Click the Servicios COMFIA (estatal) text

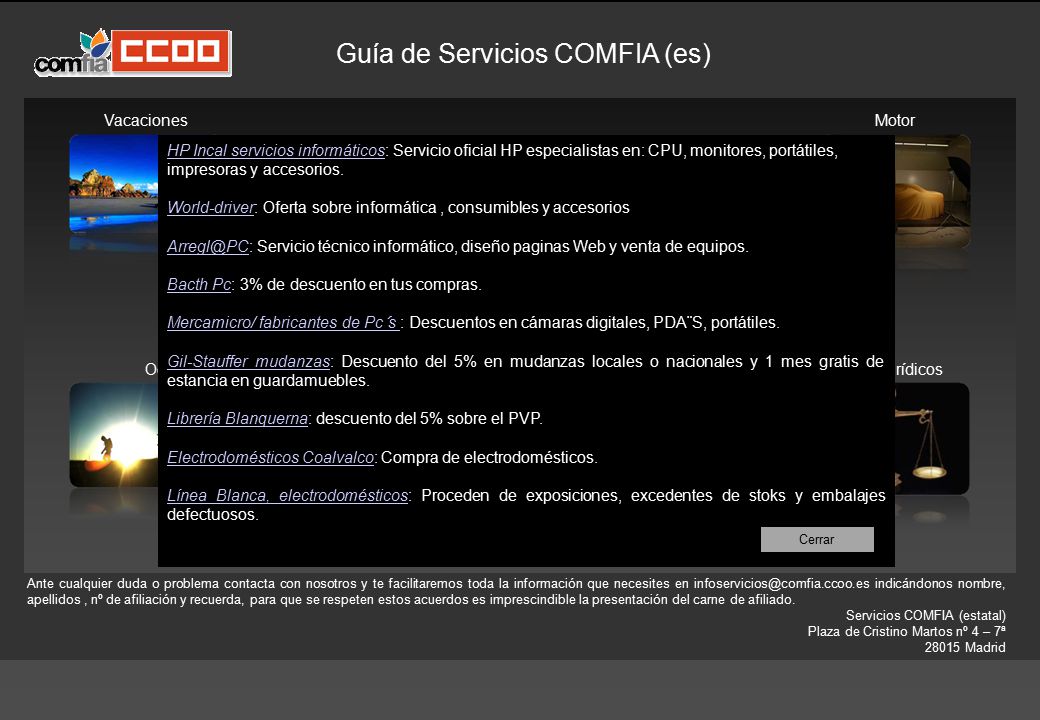[926, 615]
